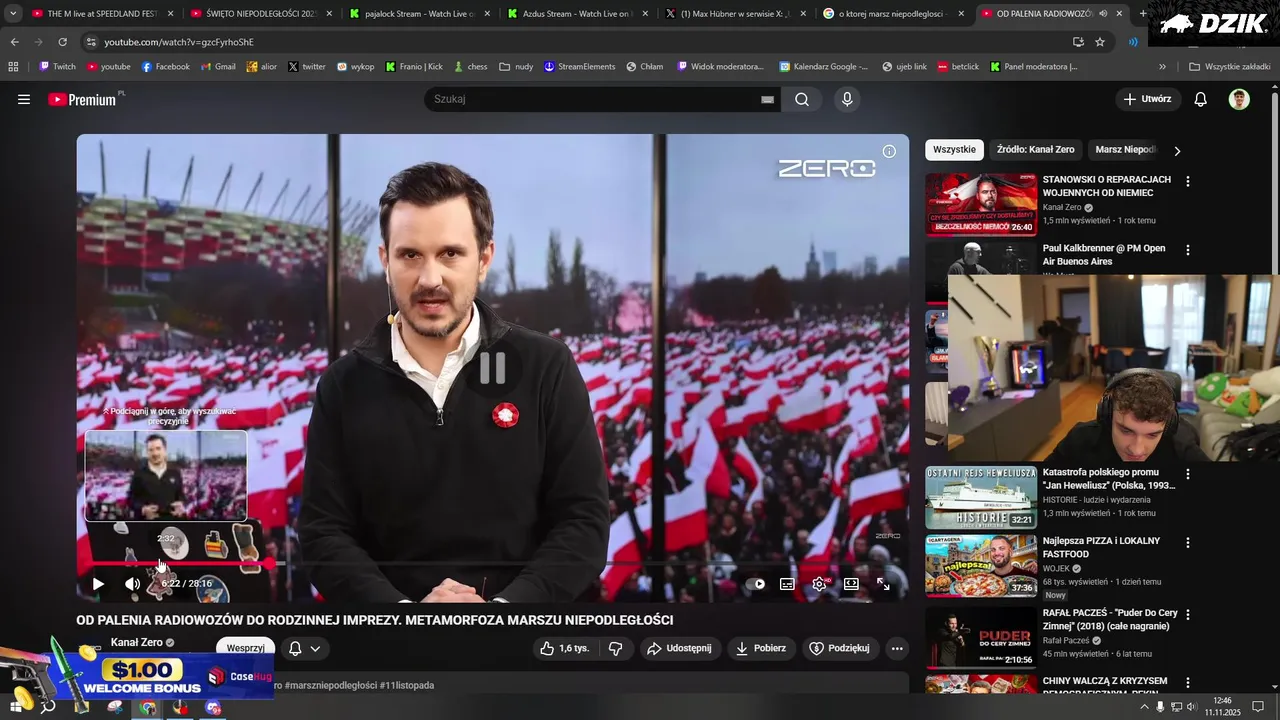
Task: Open site information icon in address bar
Action: pyautogui.click(x=90, y=42)
